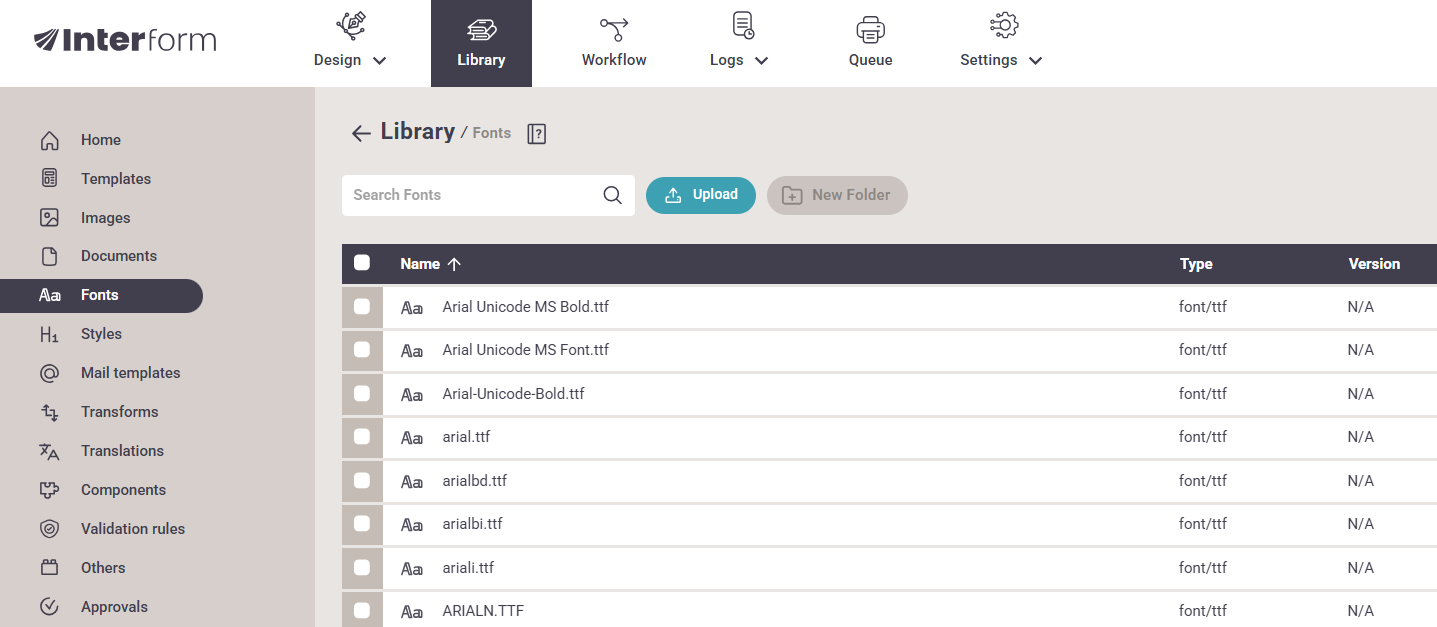
Task: Open Translations icon in sidebar
Action: 49,451
